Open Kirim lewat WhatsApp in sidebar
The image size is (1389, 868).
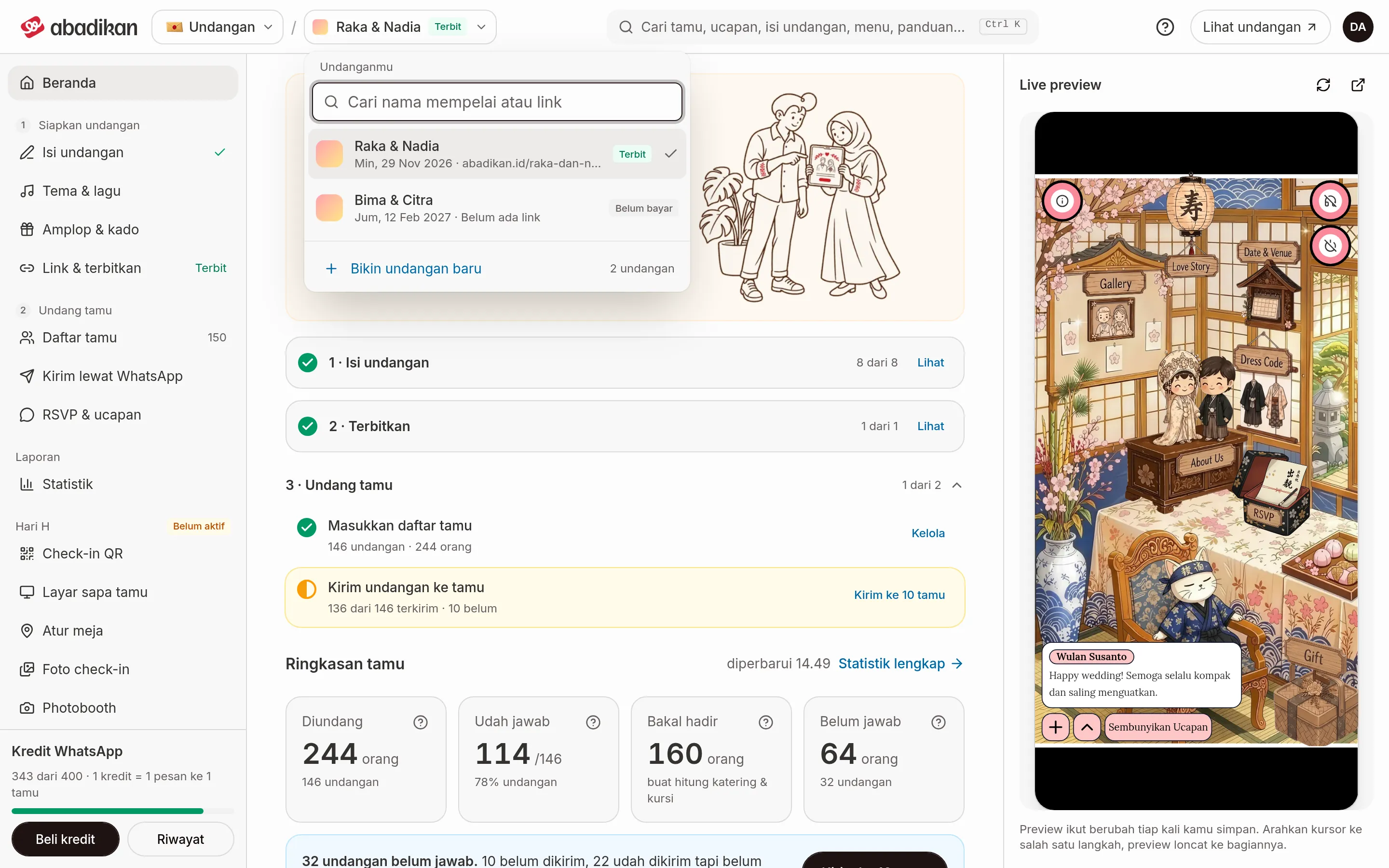point(123,376)
